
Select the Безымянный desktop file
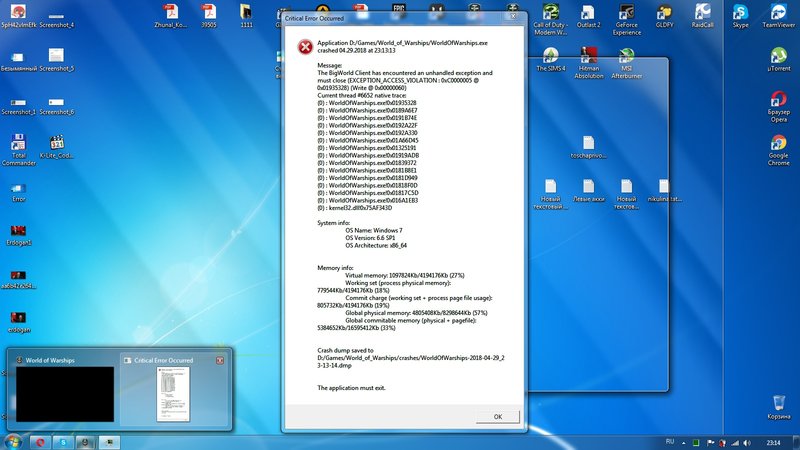[x=19, y=62]
